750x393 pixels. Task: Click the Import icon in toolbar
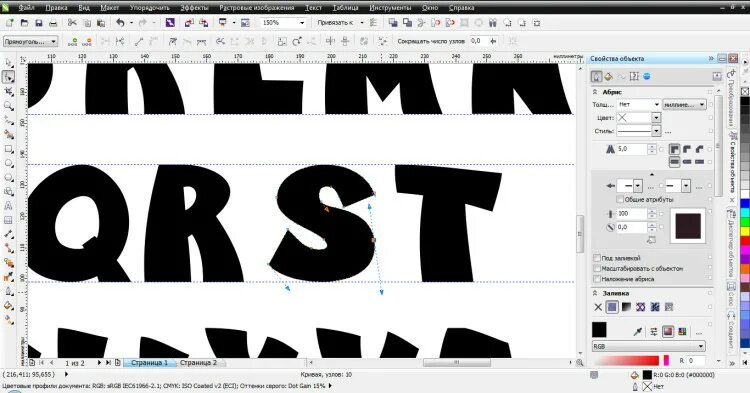coord(189,22)
